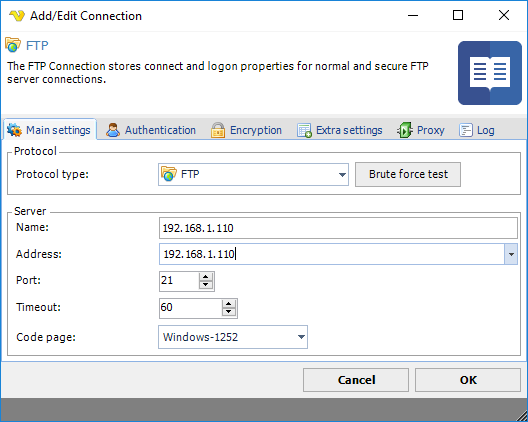Decrease the Timeout value with down arrow
This screenshot has height=422, width=528.
pos(229,312)
